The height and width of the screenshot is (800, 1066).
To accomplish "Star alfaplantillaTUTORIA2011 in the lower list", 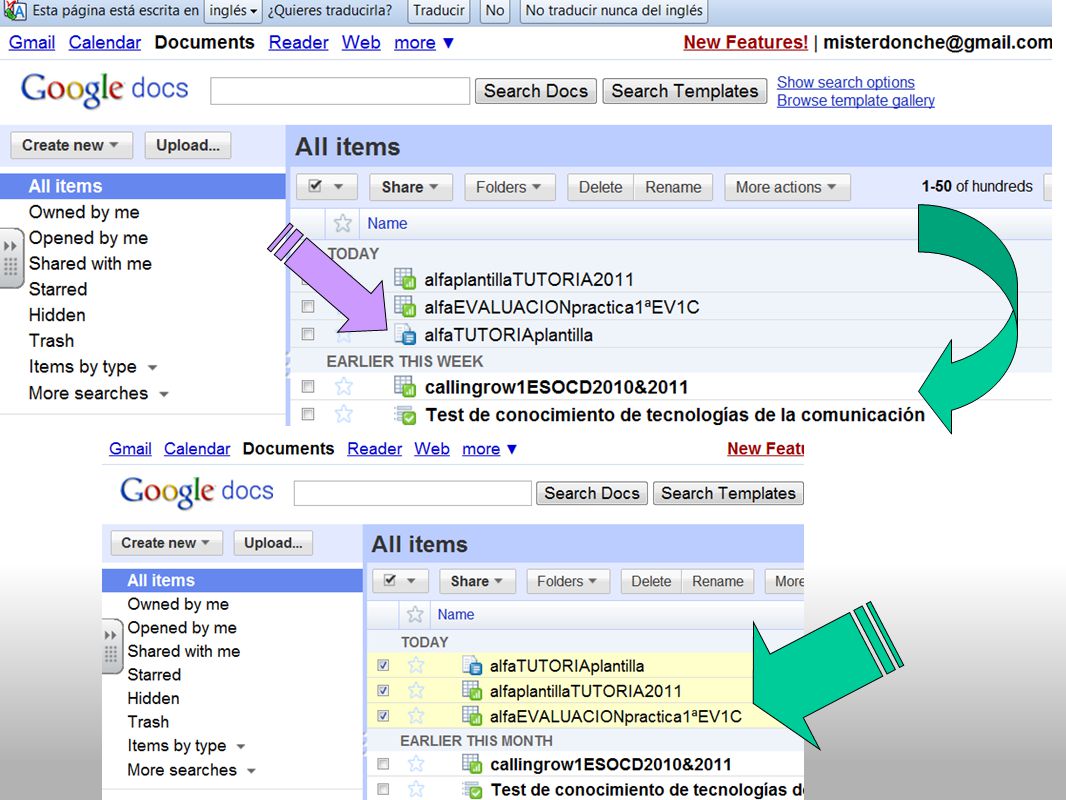I will [416, 691].
